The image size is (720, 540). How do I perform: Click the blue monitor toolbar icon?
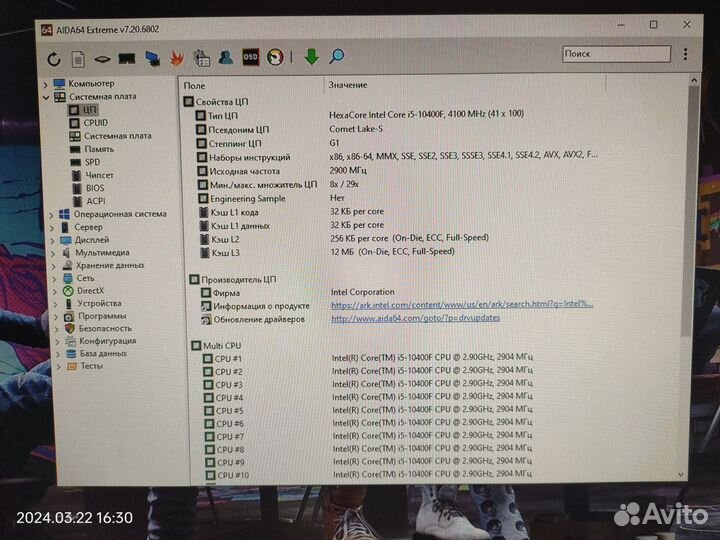click(153, 59)
